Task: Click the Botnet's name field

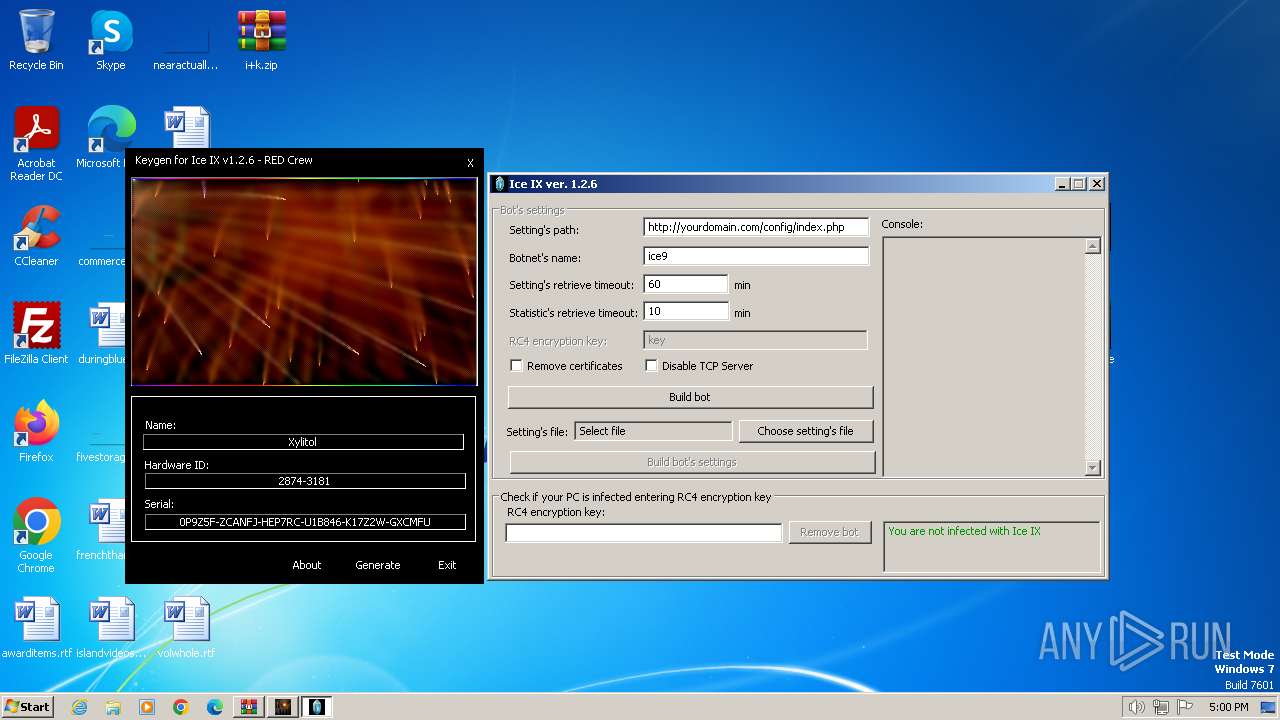Action: (756, 256)
